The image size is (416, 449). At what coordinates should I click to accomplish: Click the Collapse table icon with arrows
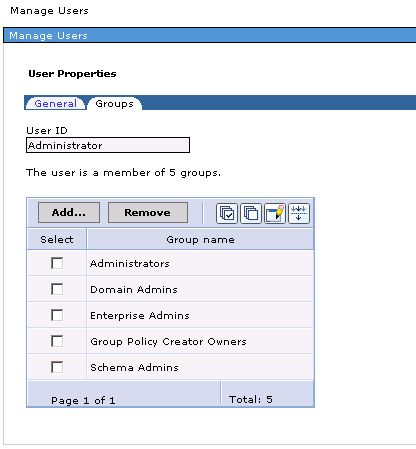(x=299, y=213)
